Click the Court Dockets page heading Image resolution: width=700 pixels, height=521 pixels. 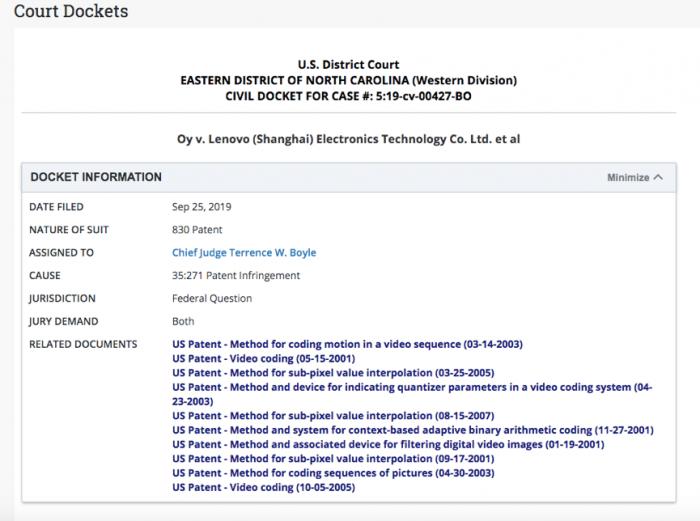point(70,12)
